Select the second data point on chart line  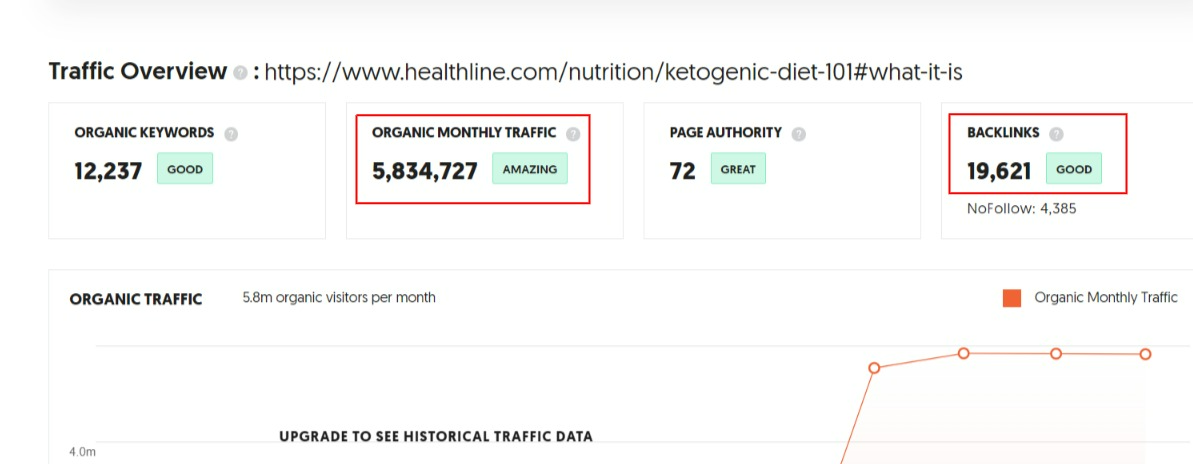tap(963, 353)
